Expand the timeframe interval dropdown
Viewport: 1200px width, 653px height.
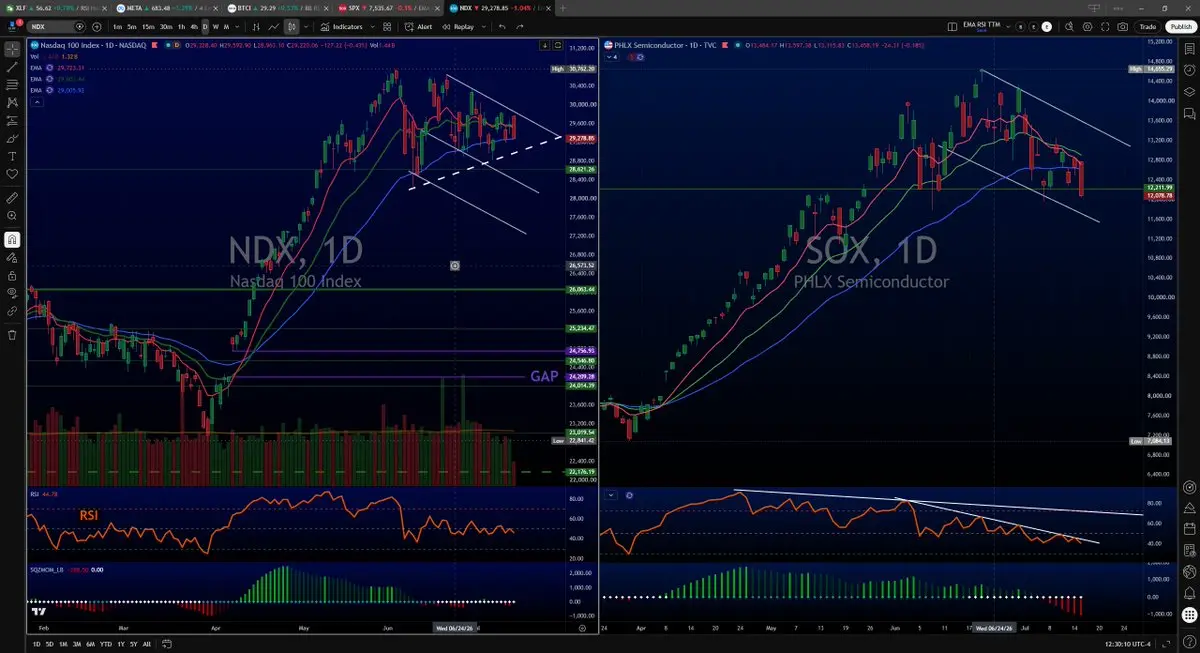tap(237, 27)
